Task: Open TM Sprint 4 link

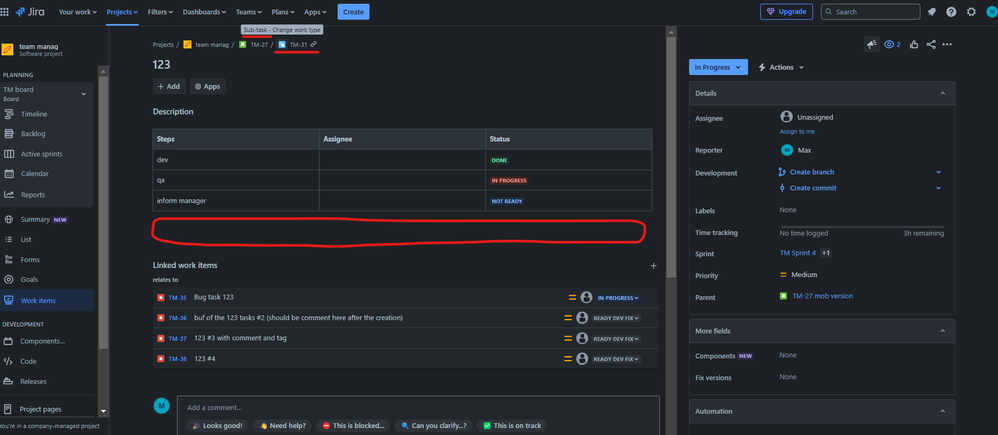Action: tap(798, 253)
